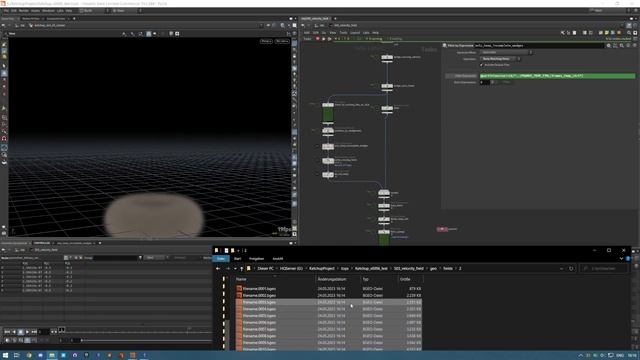
Task: Open Chrome from the taskbar
Action: (29, 356)
